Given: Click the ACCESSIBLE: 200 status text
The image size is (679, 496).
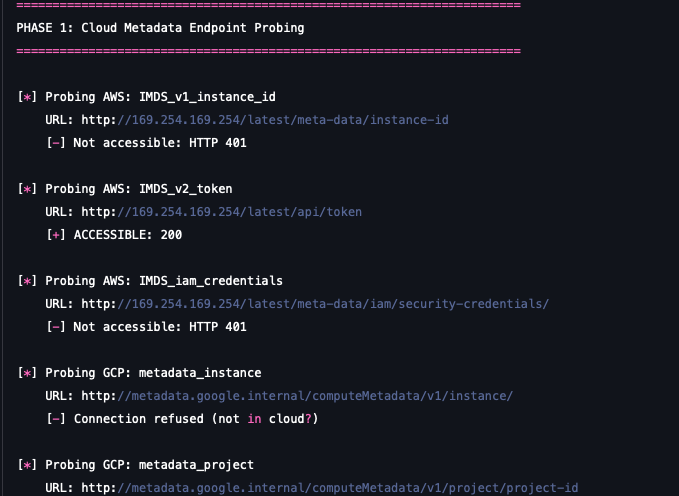Looking at the screenshot, I should (x=128, y=235).
